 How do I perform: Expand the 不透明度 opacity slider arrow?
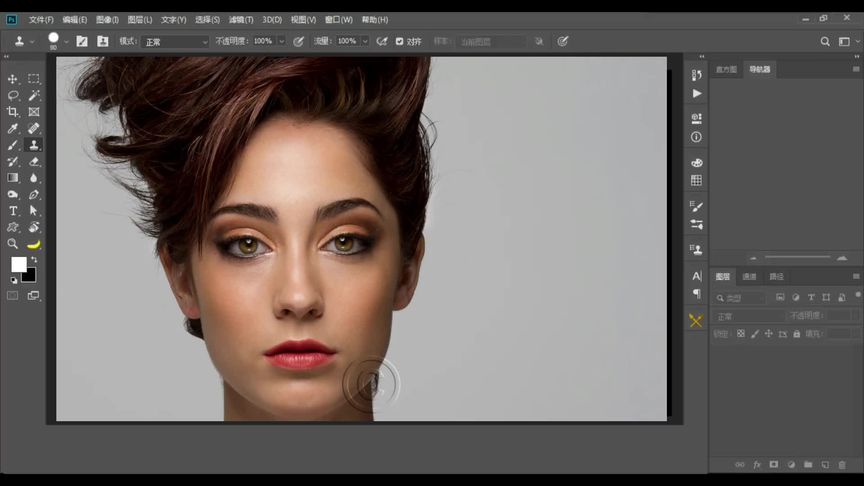pos(281,41)
